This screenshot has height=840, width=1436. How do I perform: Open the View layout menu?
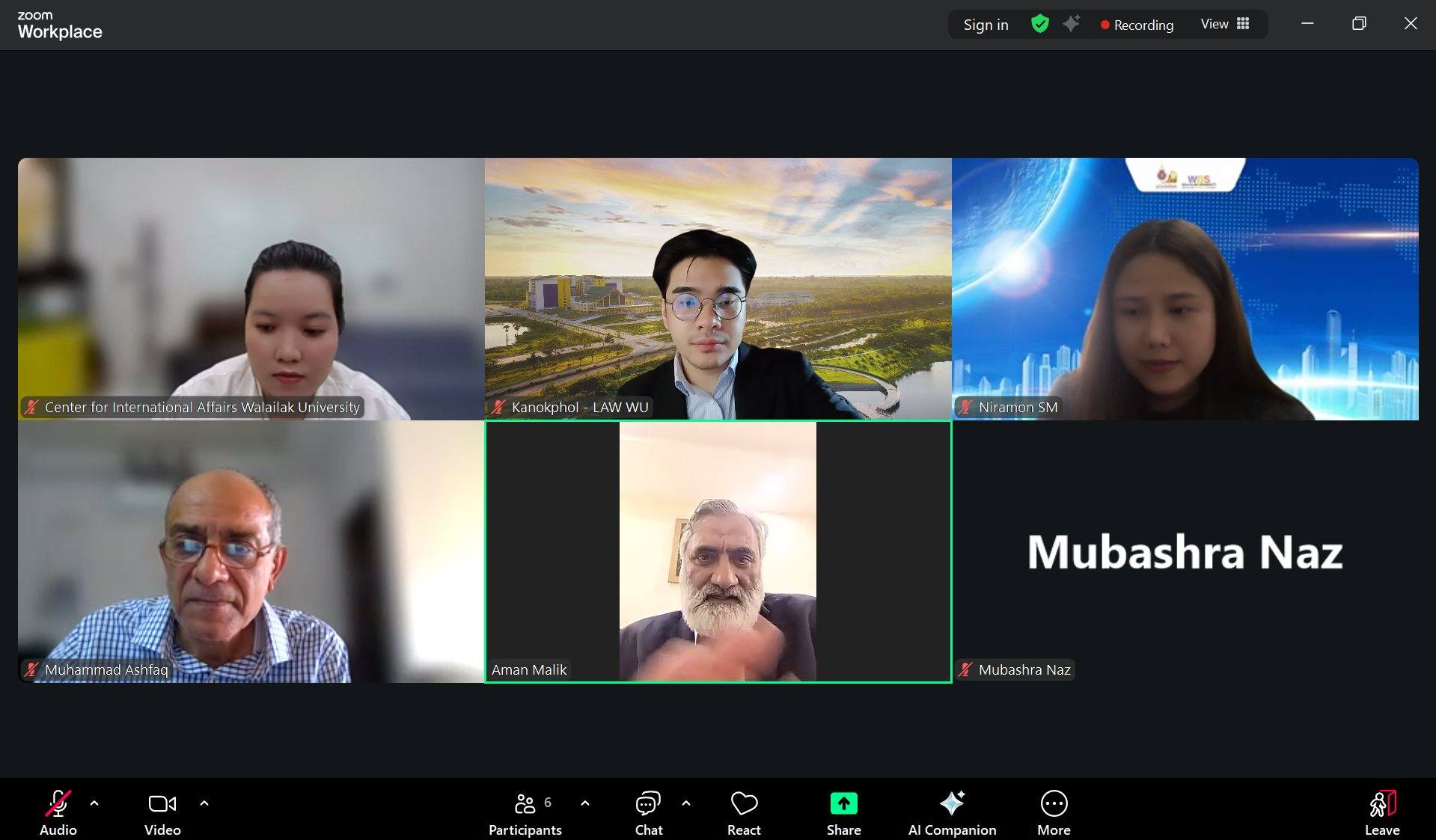click(x=1224, y=24)
